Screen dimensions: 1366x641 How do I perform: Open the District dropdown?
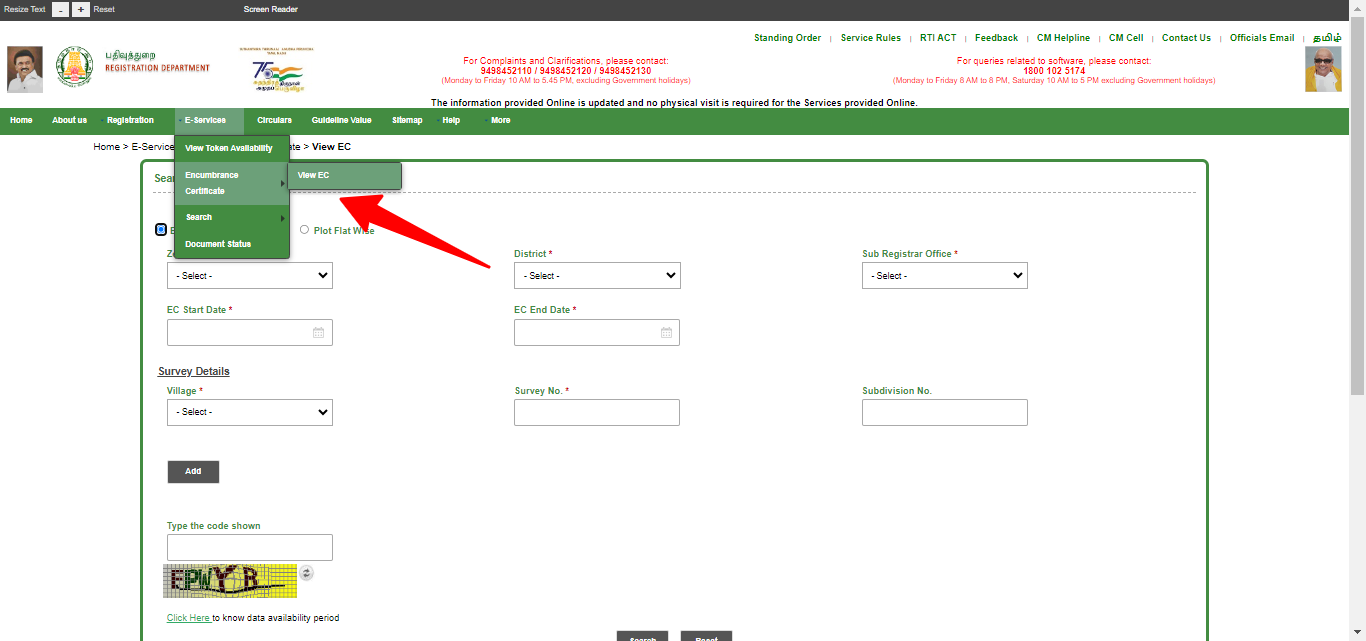pos(597,275)
